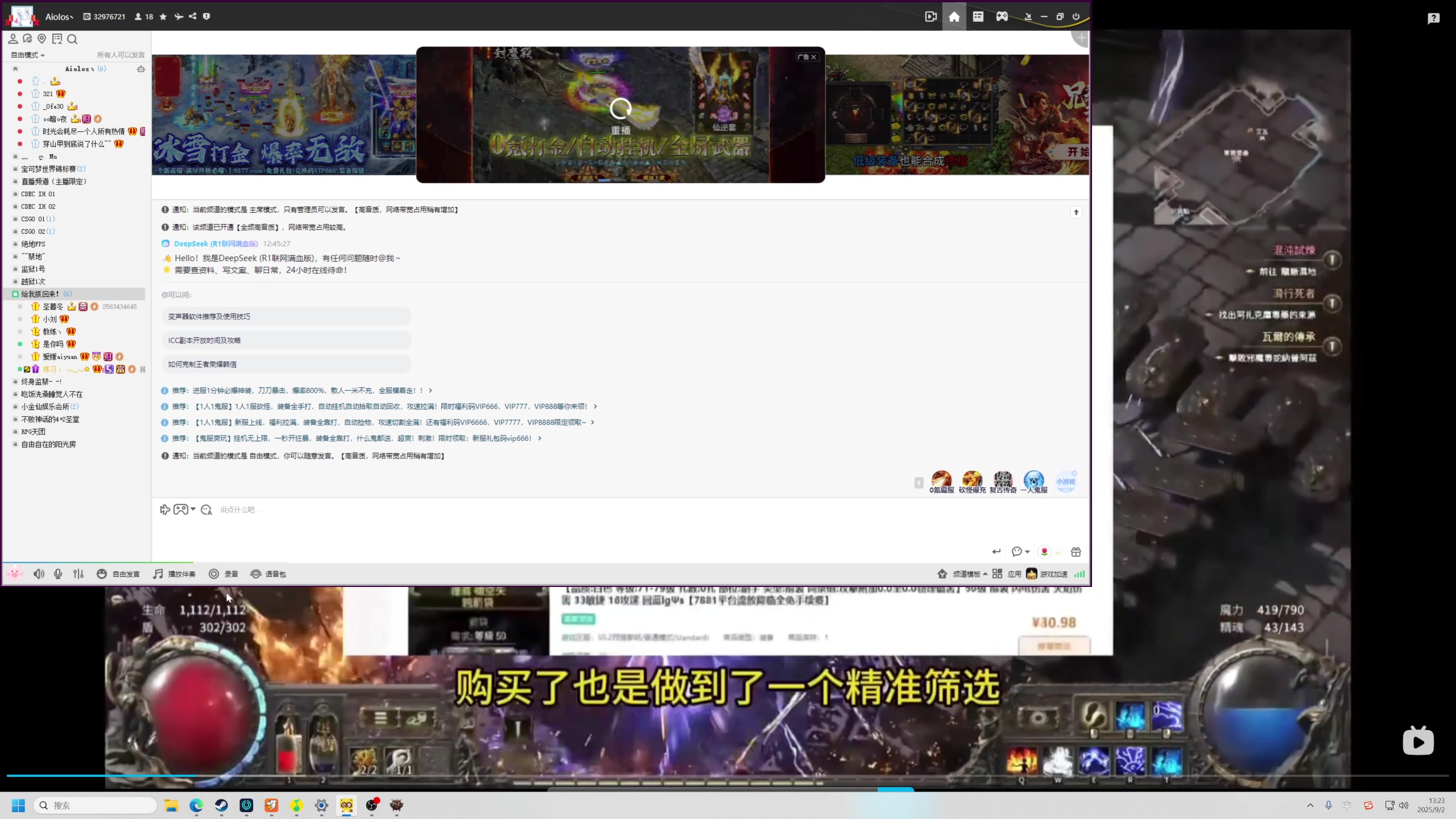Close the 小游戏 AD bubble
Viewport: 1456px width, 819px height.
[1074, 473]
